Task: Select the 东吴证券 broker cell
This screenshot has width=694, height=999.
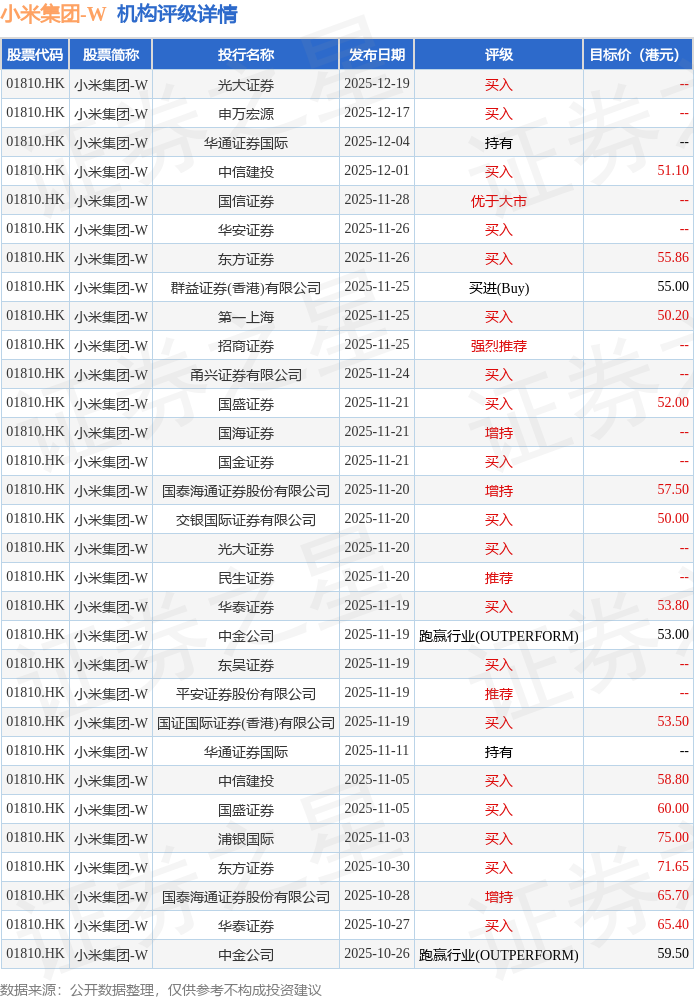Action: tap(246, 664)
